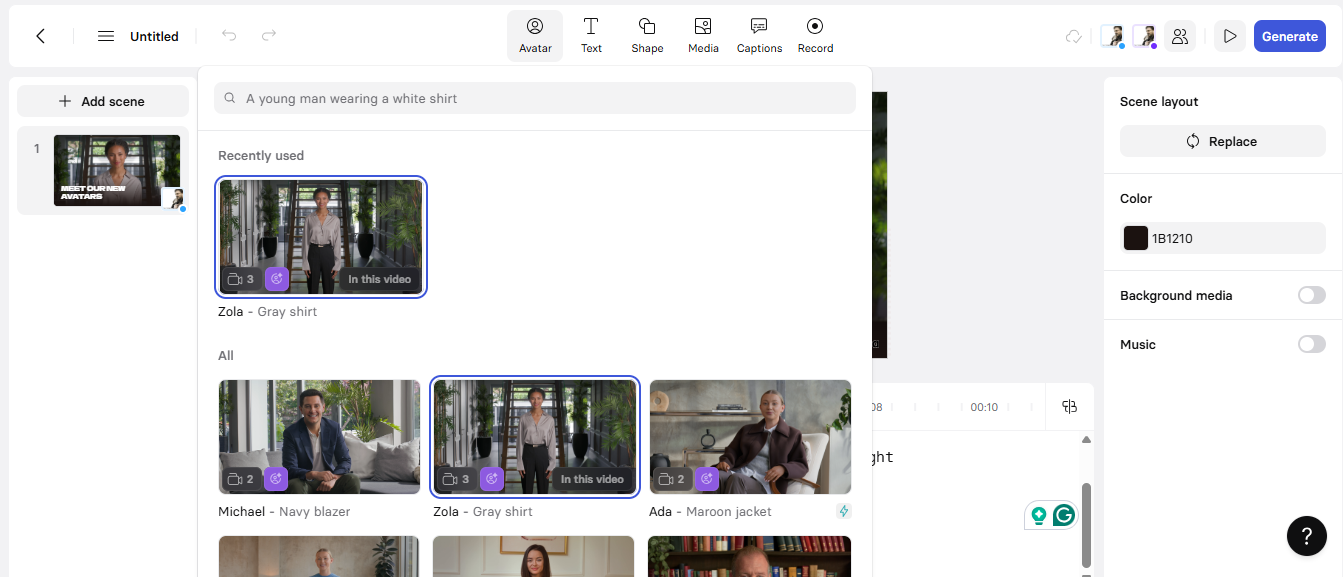Click the 1B1210 hex color value
This screenshot has width=1343, height=577.
click(1172, 239)
